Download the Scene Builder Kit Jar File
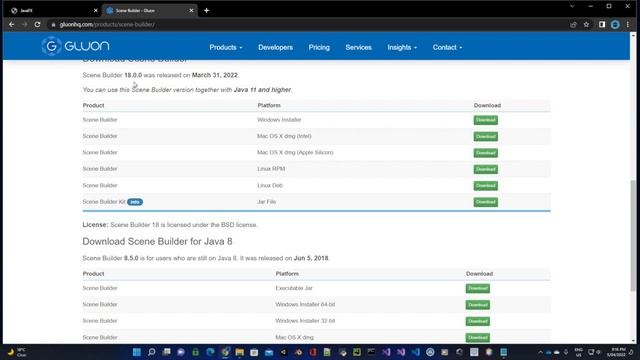Screen dimensions: 640x360 pos(485,202)
